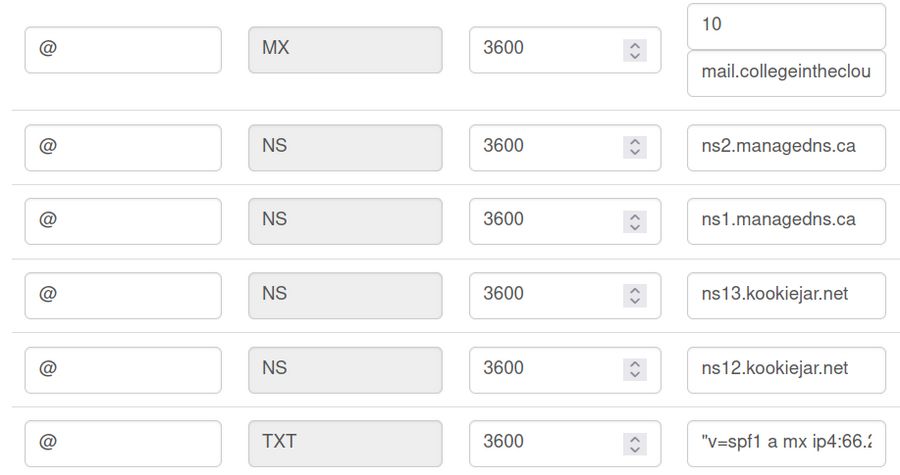Screen dimensions: 900x475
Task: Click the TTL stepper in the TXT row
Action: [x=634, y=443]
